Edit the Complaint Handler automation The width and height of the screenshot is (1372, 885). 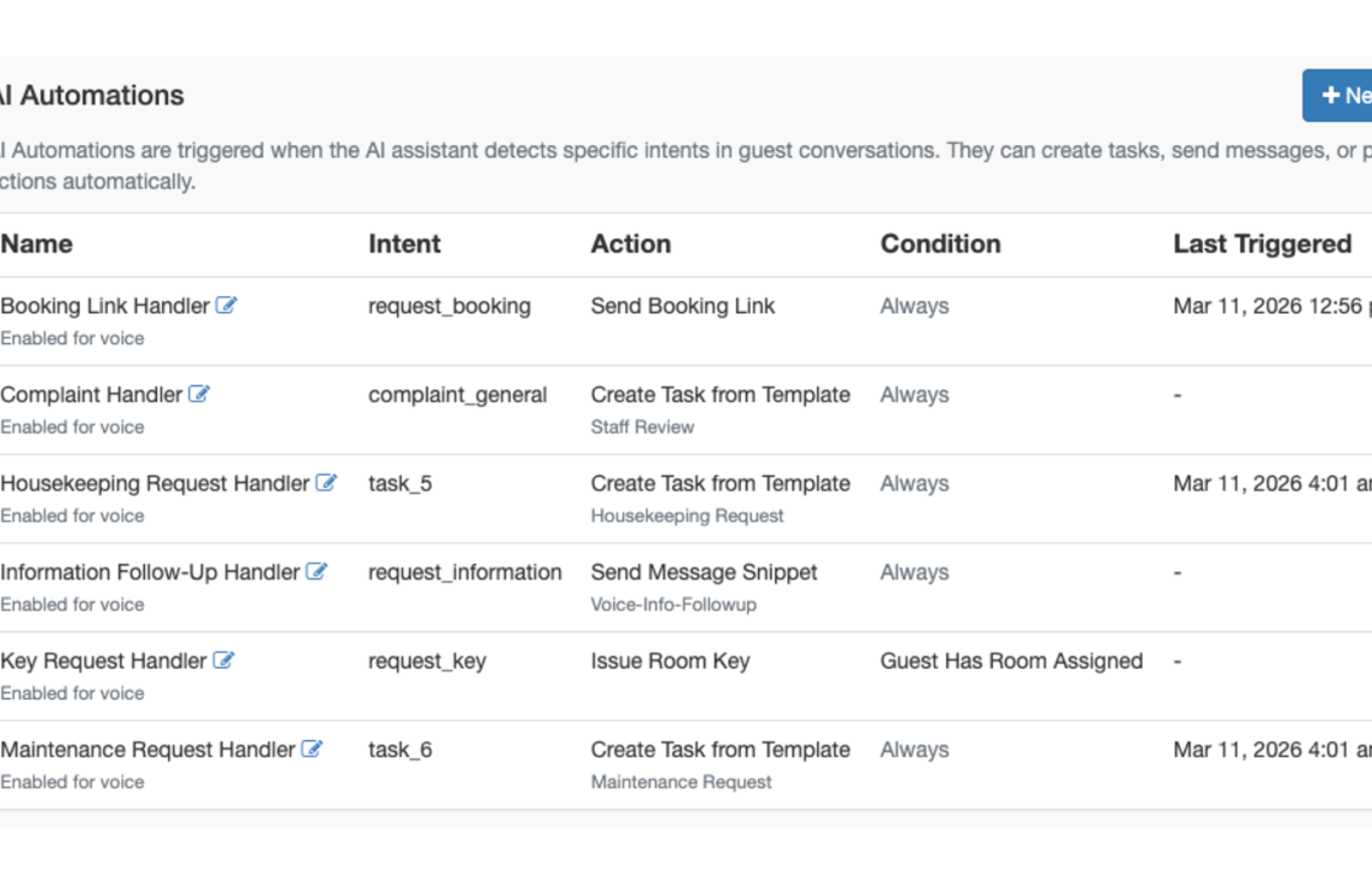coord(199,394)
